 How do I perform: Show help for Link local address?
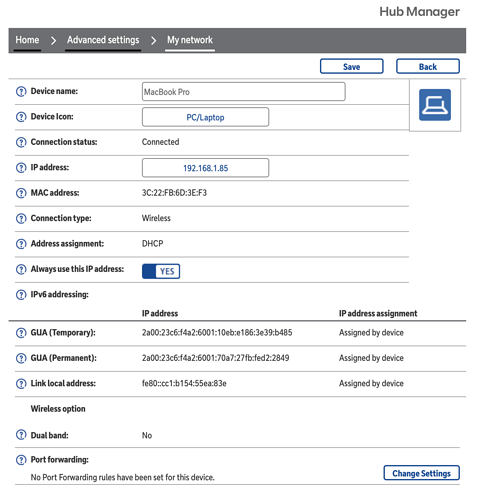tap(21, 384)
